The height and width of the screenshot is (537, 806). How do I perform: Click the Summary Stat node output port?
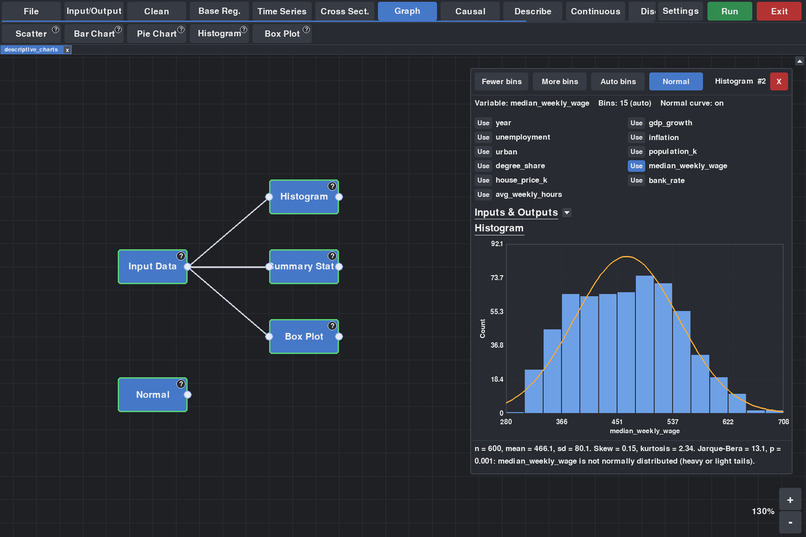(339, 266)
